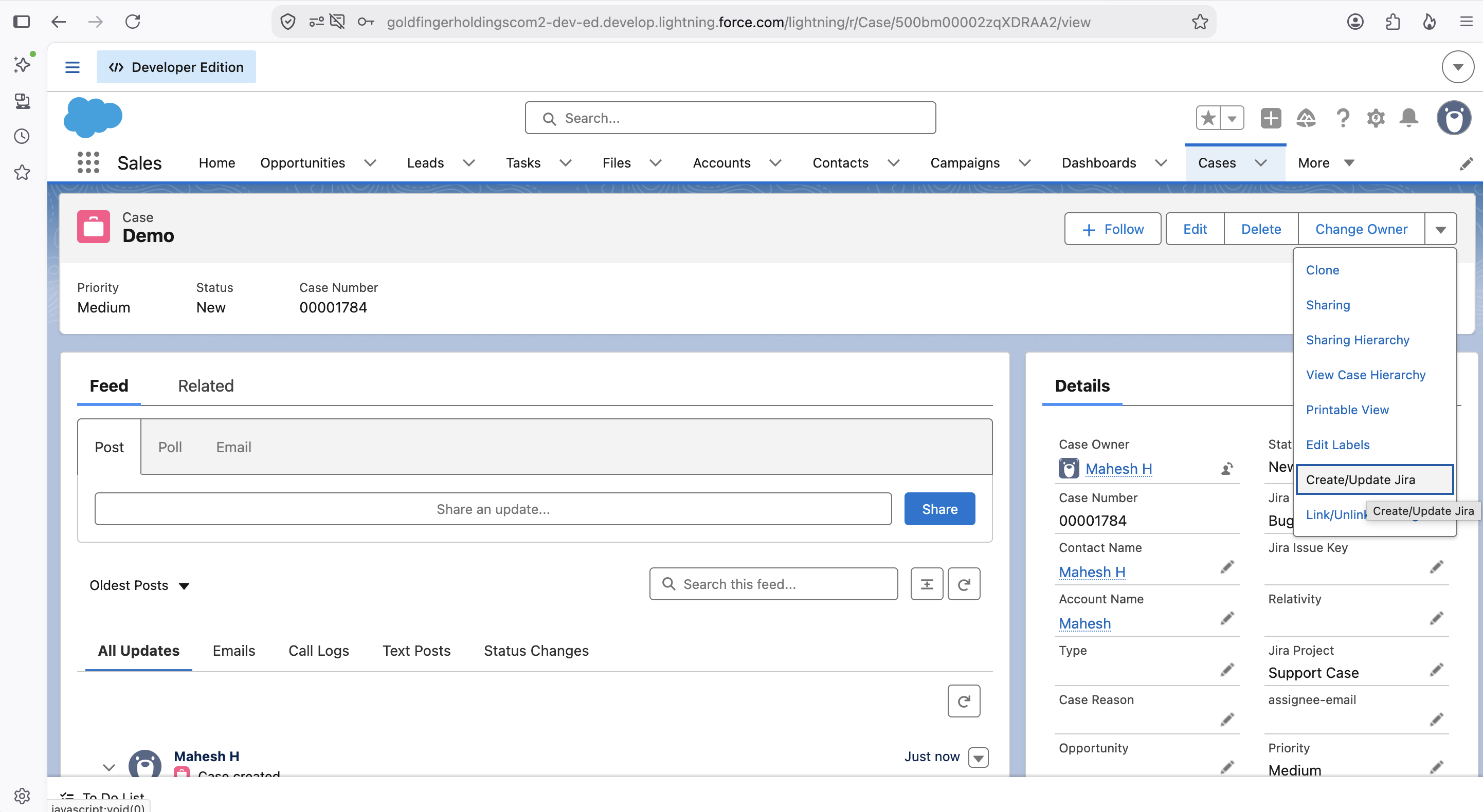Select Sharing Hierarchy menu entry
This screenshot has height=812, width=1483.
point(1357,340)
